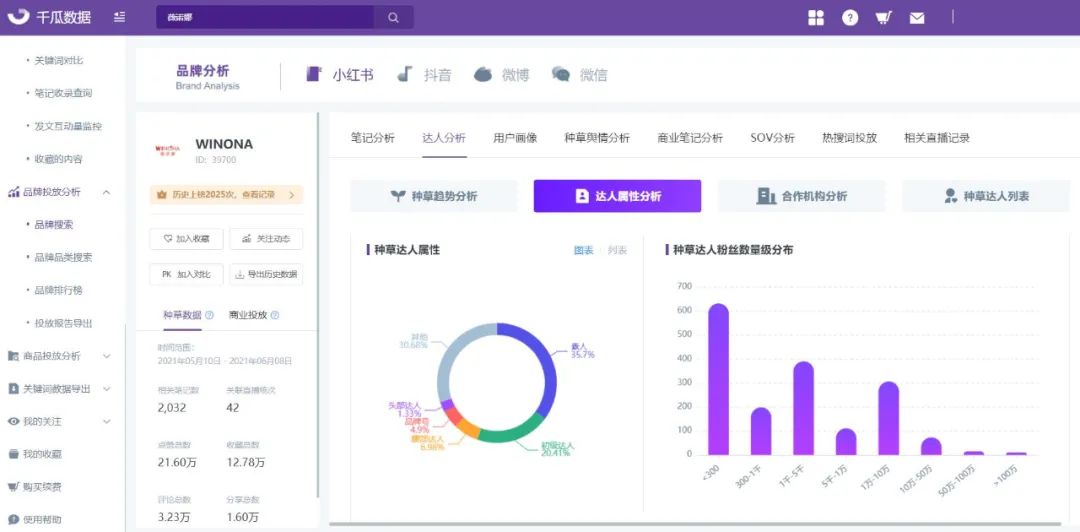The height and width of the screenshot is (532, 1080).
Task: Click the 种草达人列表 button
Action: tap(986, 196)
